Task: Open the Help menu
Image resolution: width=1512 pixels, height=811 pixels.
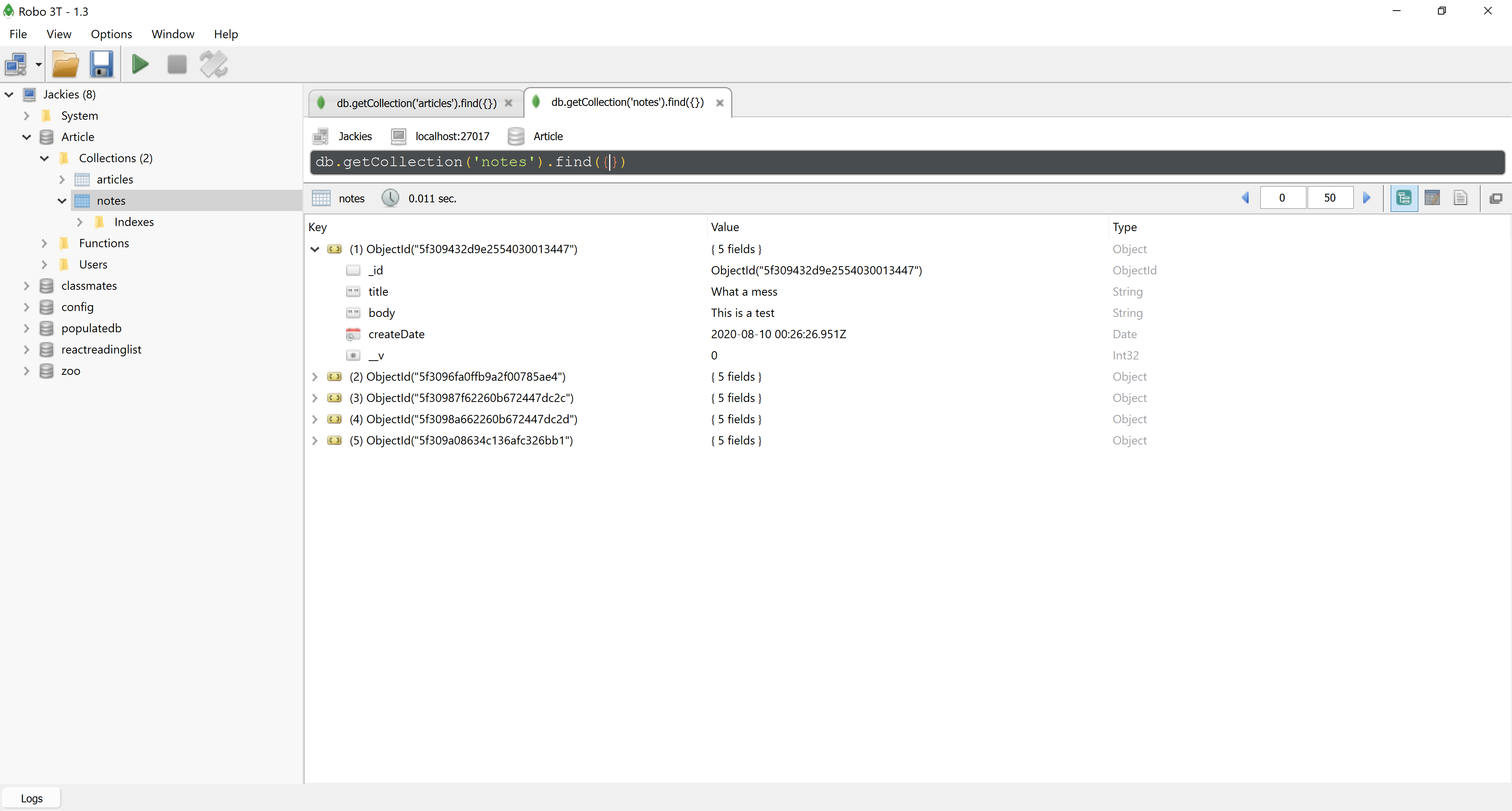Action: pos(226,34)
